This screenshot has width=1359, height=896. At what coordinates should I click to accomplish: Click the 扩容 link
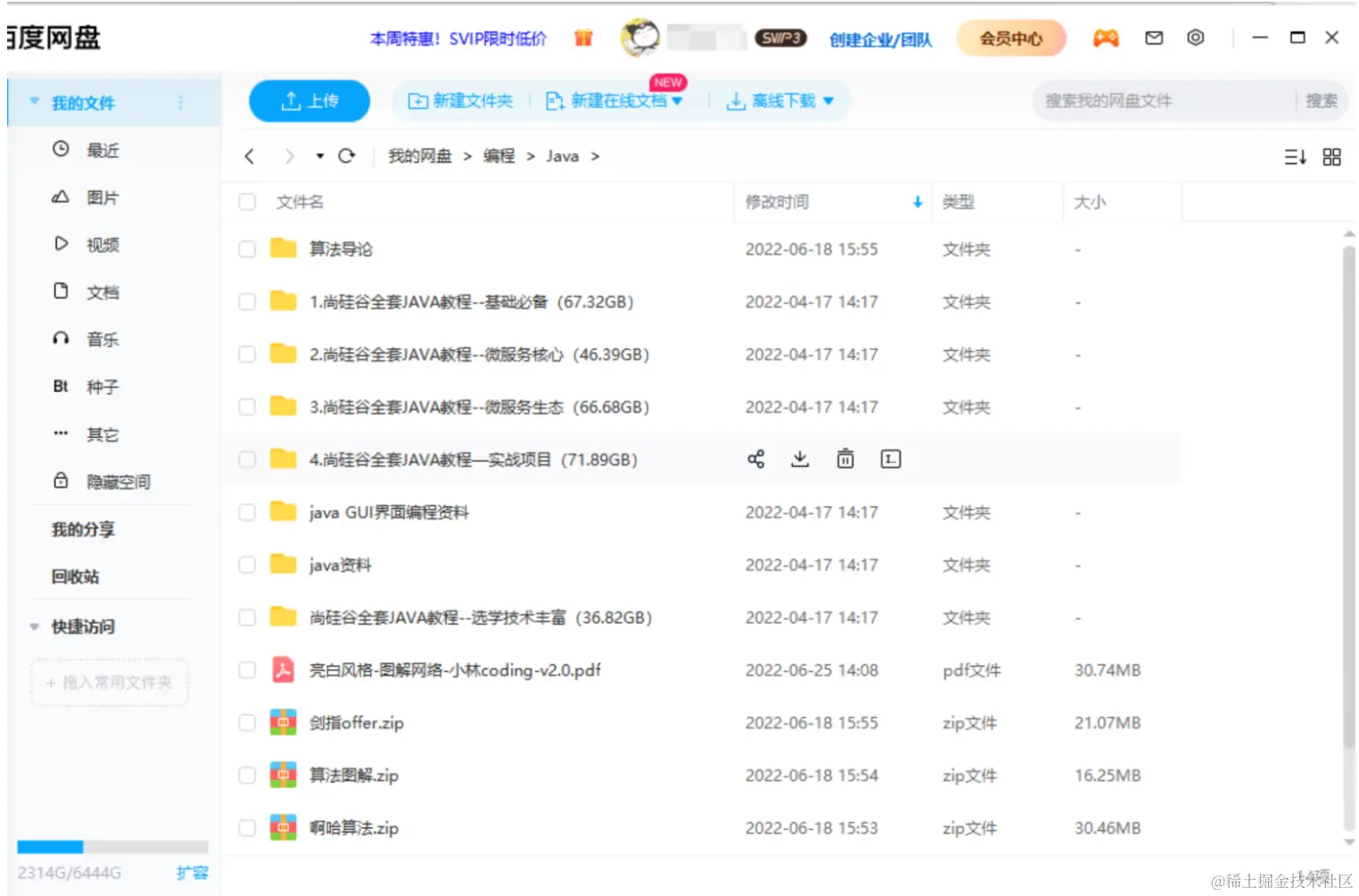[192, 873]
